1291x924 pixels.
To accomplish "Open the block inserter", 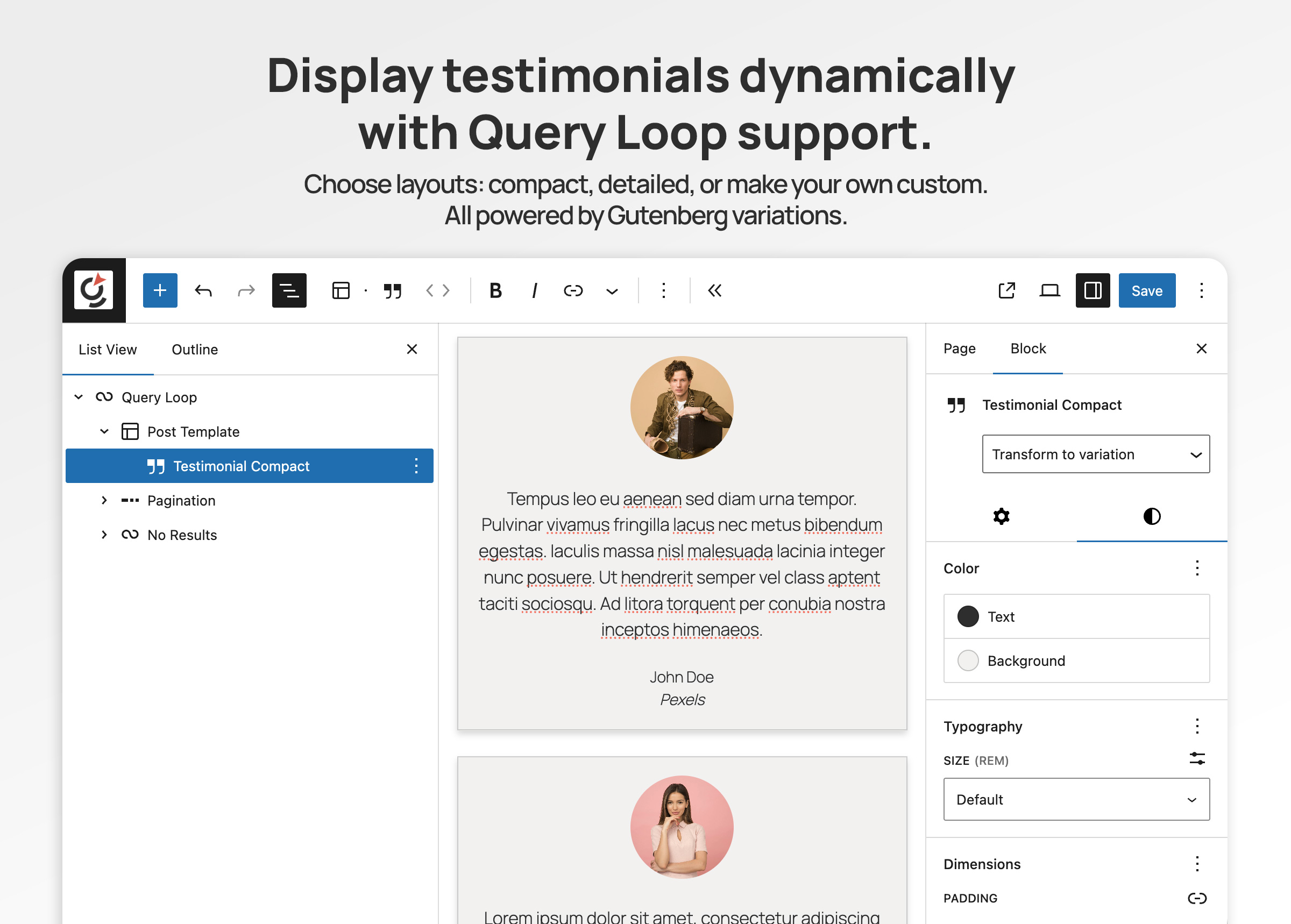I will pyautogui.click(x=159, y=291).
